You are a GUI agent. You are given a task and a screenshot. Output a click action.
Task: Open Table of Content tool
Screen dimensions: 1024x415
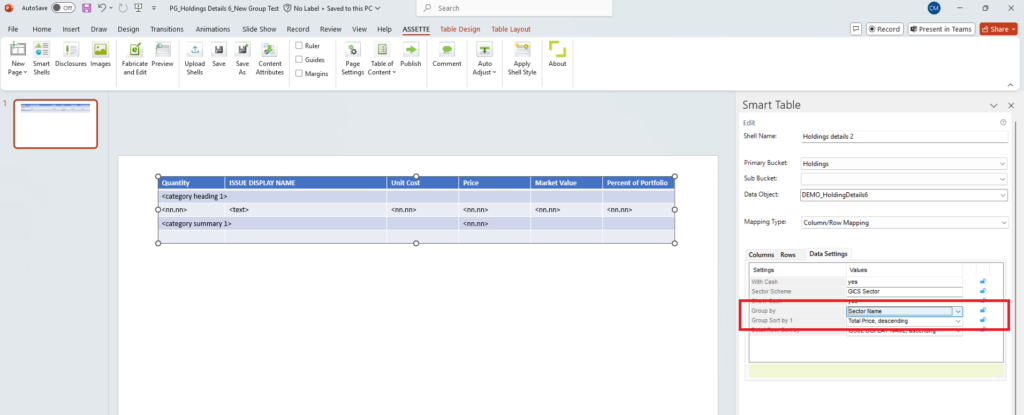tap(382, 59)
